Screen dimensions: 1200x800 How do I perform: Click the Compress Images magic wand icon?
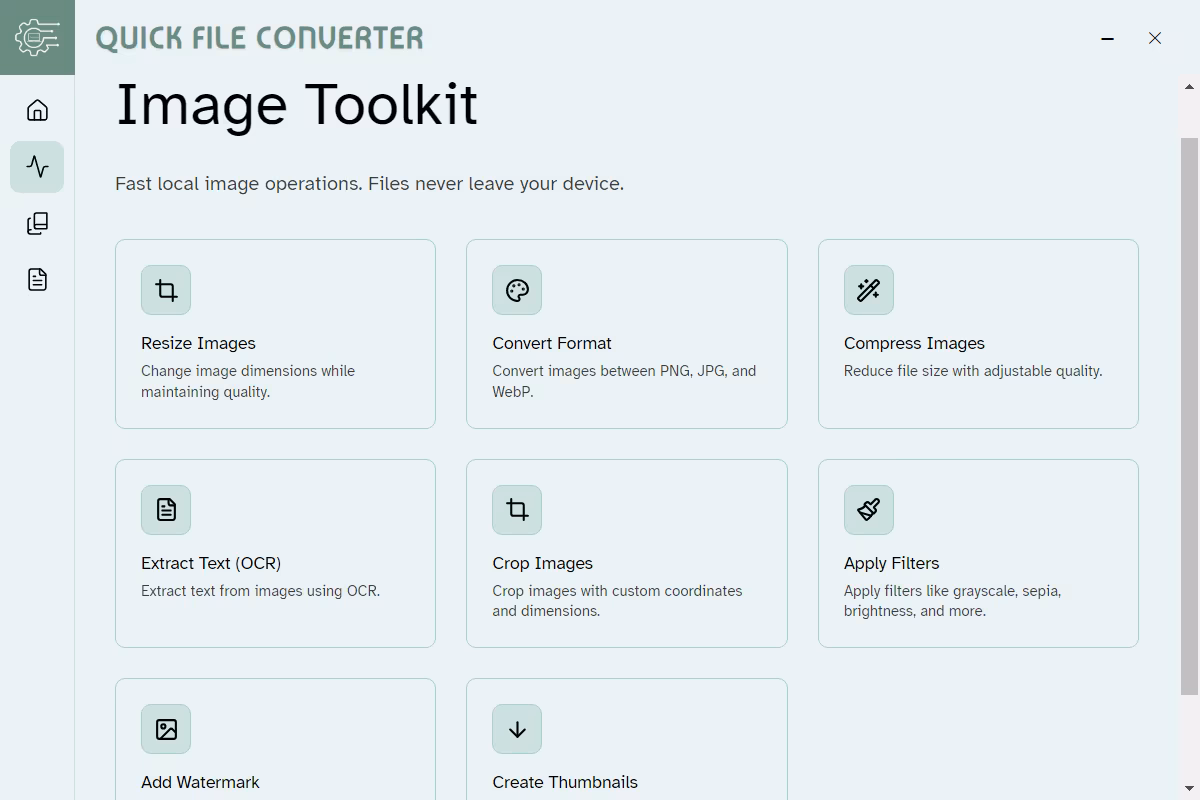(x=868, y=290)
